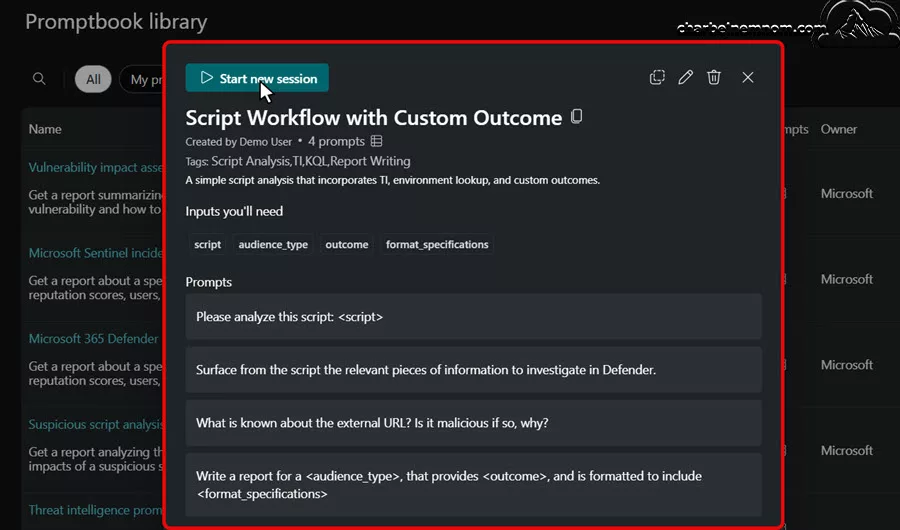The image size is (900, 530).
Task: Open the Microsoft Sentinel incident promptbook link
Action: pos(96,253)
